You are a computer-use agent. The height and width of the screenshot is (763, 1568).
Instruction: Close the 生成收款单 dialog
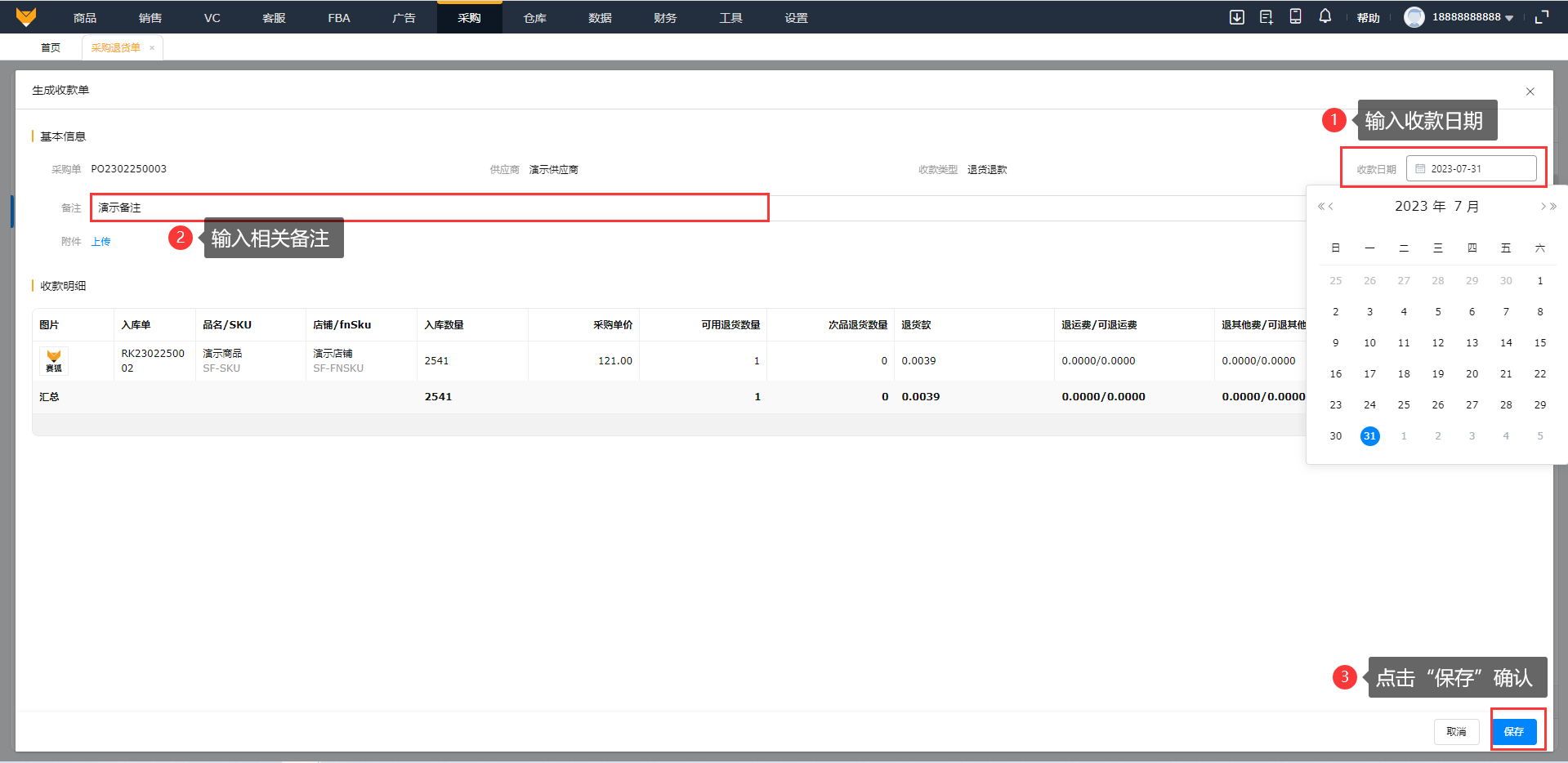(1530, 91)
